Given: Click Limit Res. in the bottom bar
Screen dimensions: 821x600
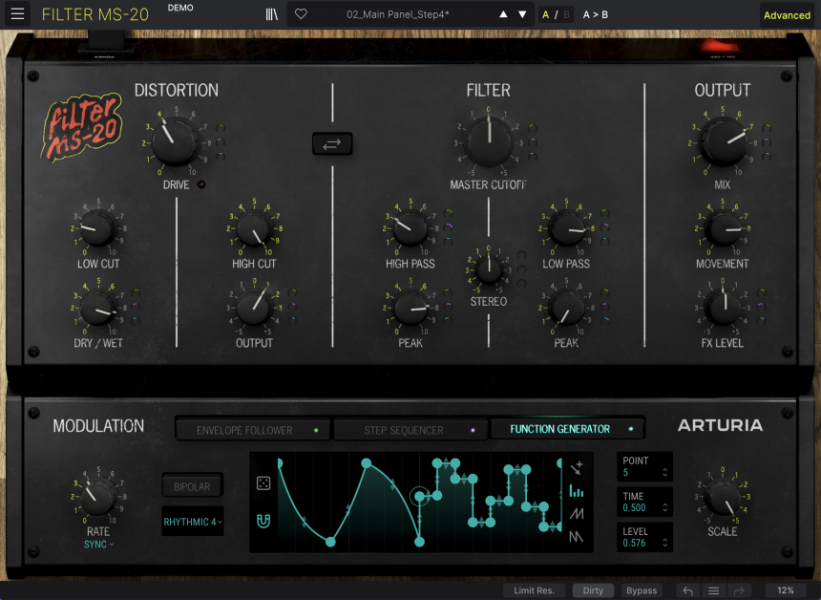Looking at the screenshot, I should (x=535, y=590).
